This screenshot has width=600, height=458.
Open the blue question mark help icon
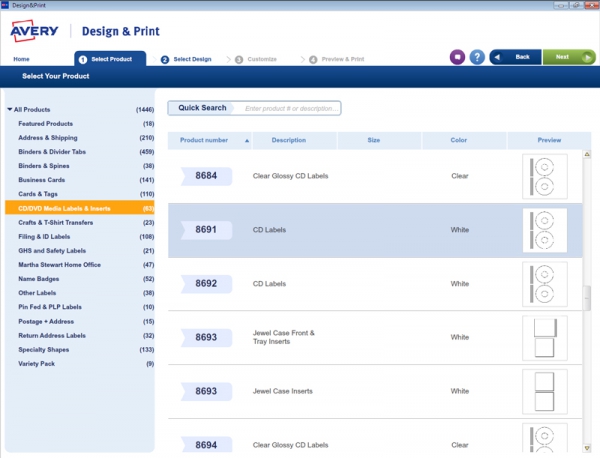coord(477,57)
